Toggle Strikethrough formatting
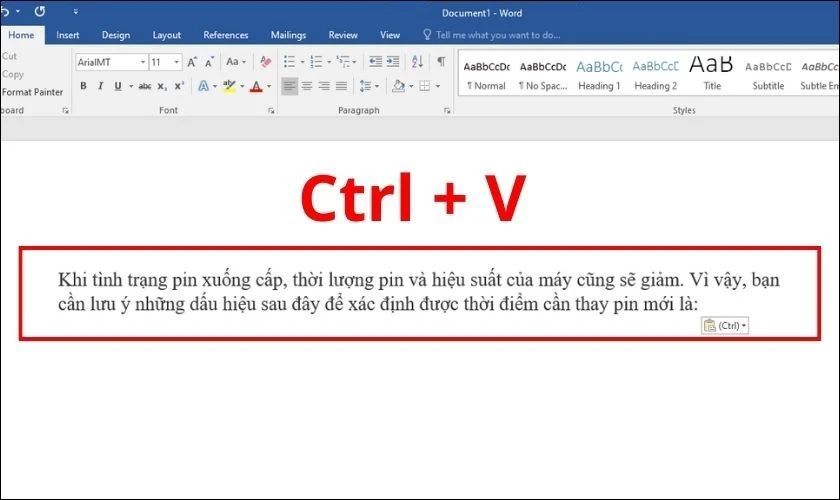Viewport: 840px width, 500px height. click(x=145, y=86)
